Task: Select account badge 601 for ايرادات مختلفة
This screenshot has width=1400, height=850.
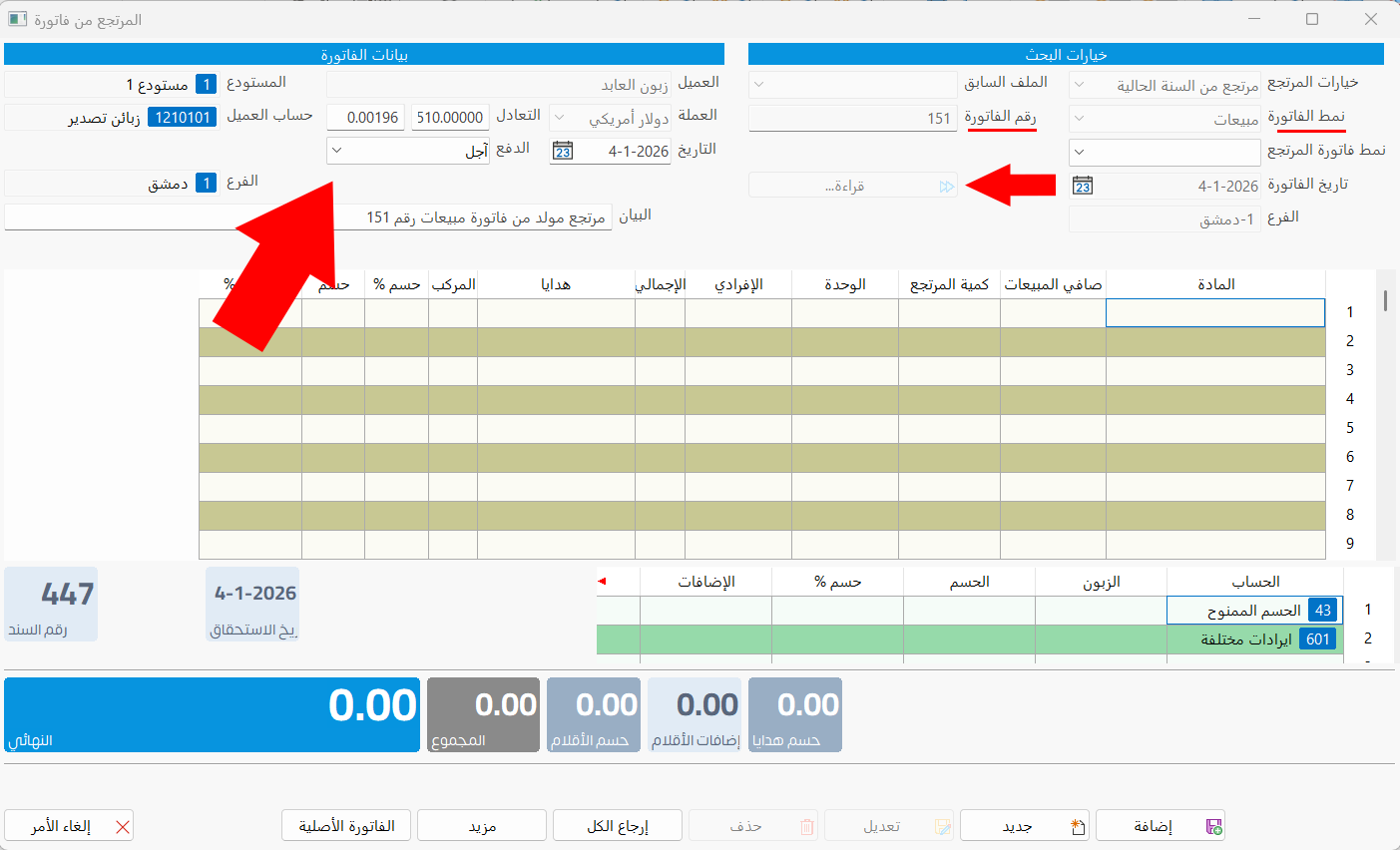Action: (x=1316, y=638)
